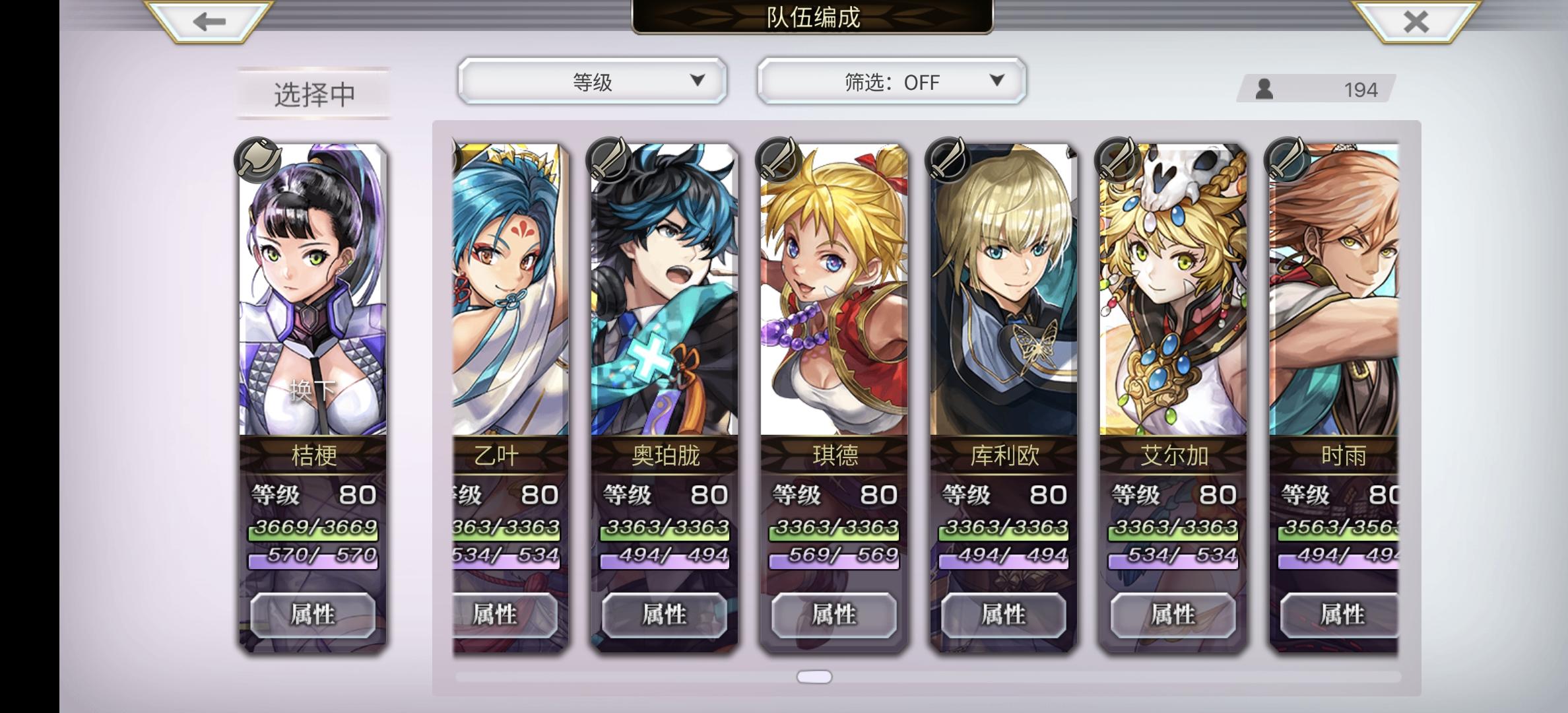This screenshot has width=1568, height=713.
Task: Remove 桔梗 via 换下 portrait
Action: click(313, 290)
